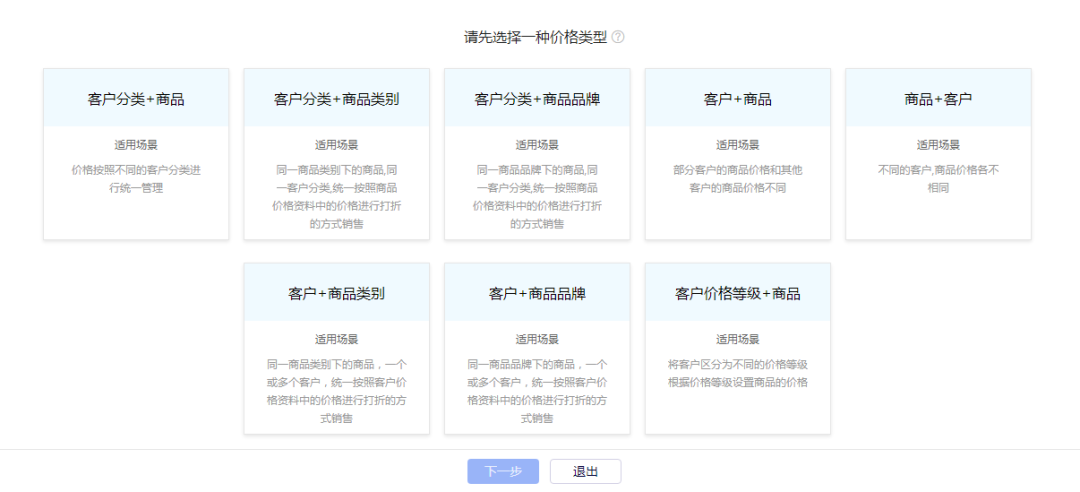Select the 客户+商品 price type card
The image size is (1080, 492).
pyautogui.click(x=738, y=154)
